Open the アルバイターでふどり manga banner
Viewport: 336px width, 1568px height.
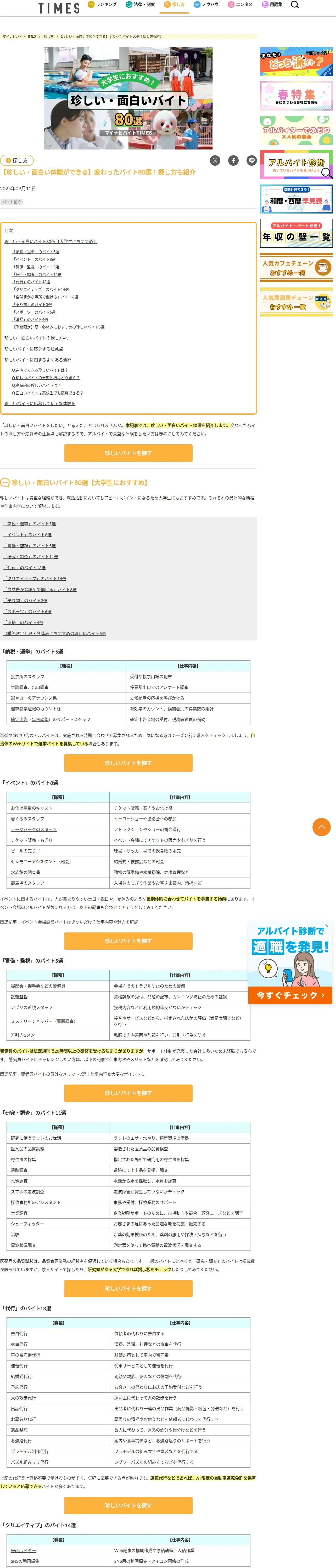[296, 130]
